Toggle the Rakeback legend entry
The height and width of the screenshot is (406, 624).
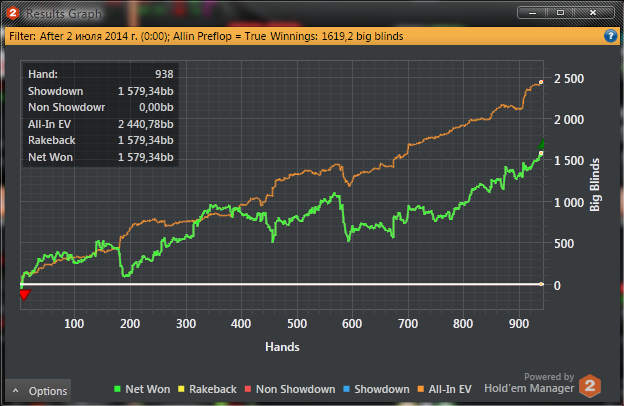coord(207,389)
